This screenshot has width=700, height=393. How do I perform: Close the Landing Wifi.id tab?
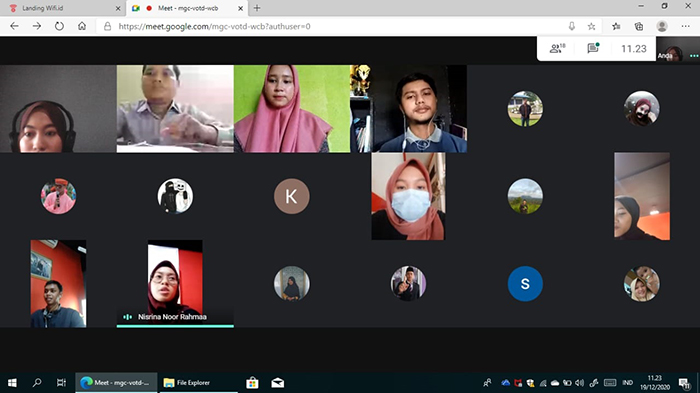(x=118, y=8)
